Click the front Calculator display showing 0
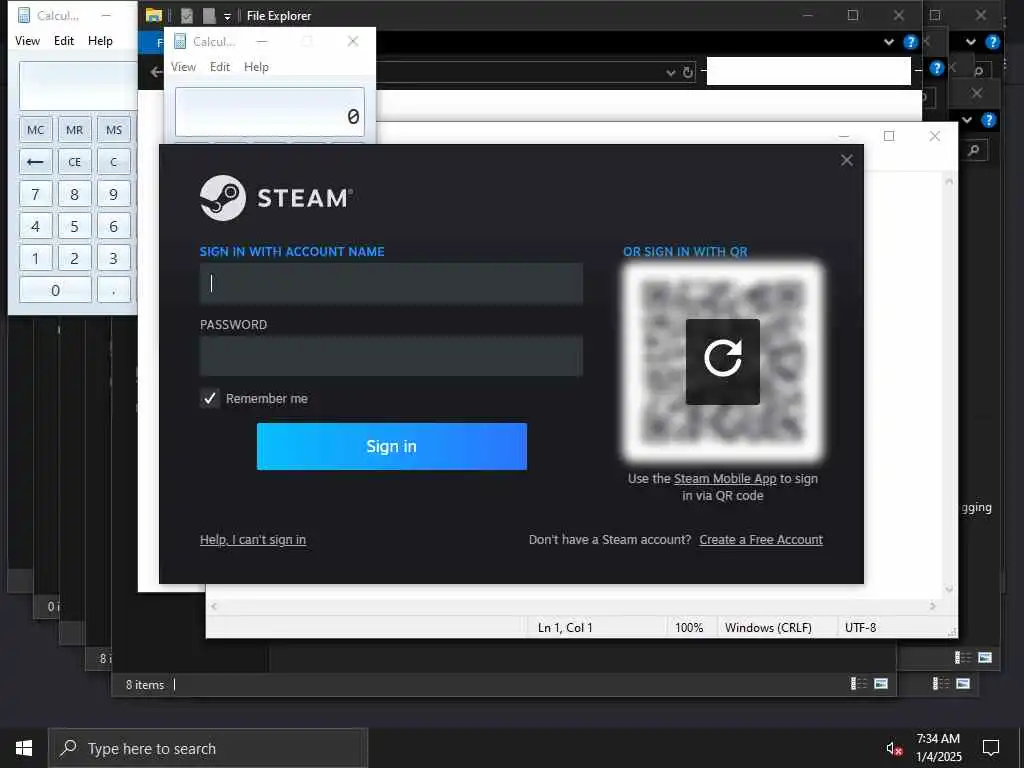Screen dimensions: 1024x768 click(270, 112)
